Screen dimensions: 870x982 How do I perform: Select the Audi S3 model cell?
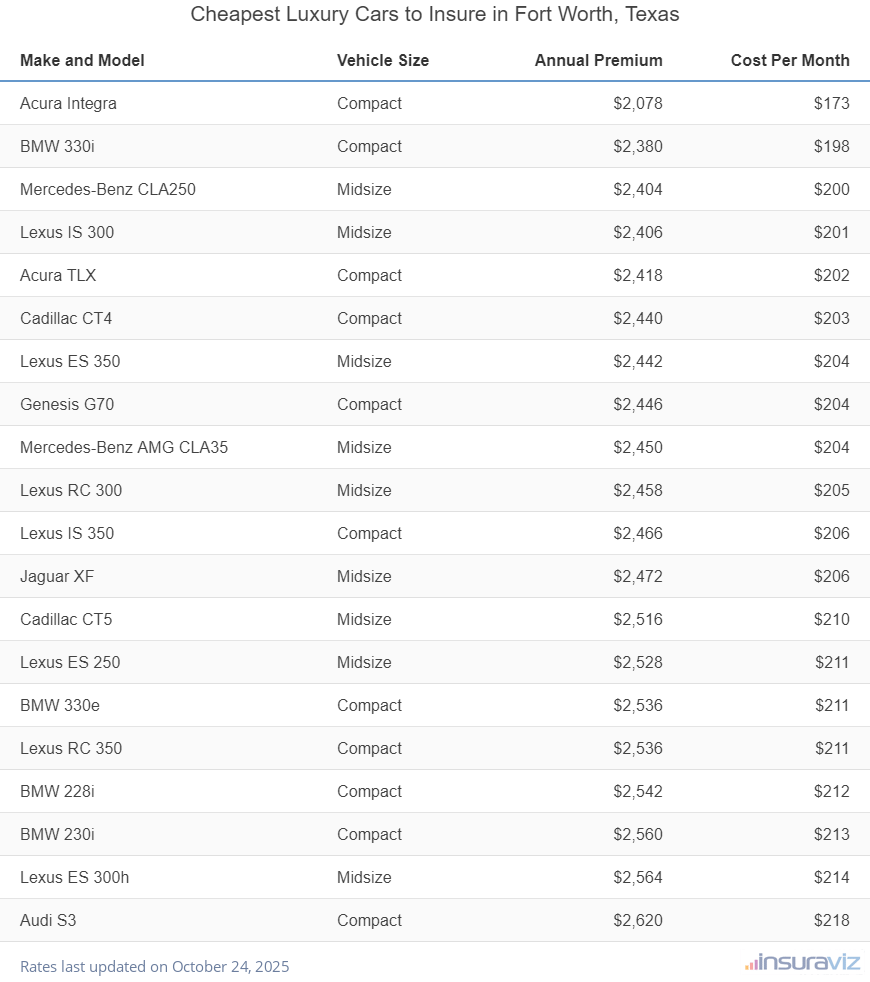tap(48, 920)
